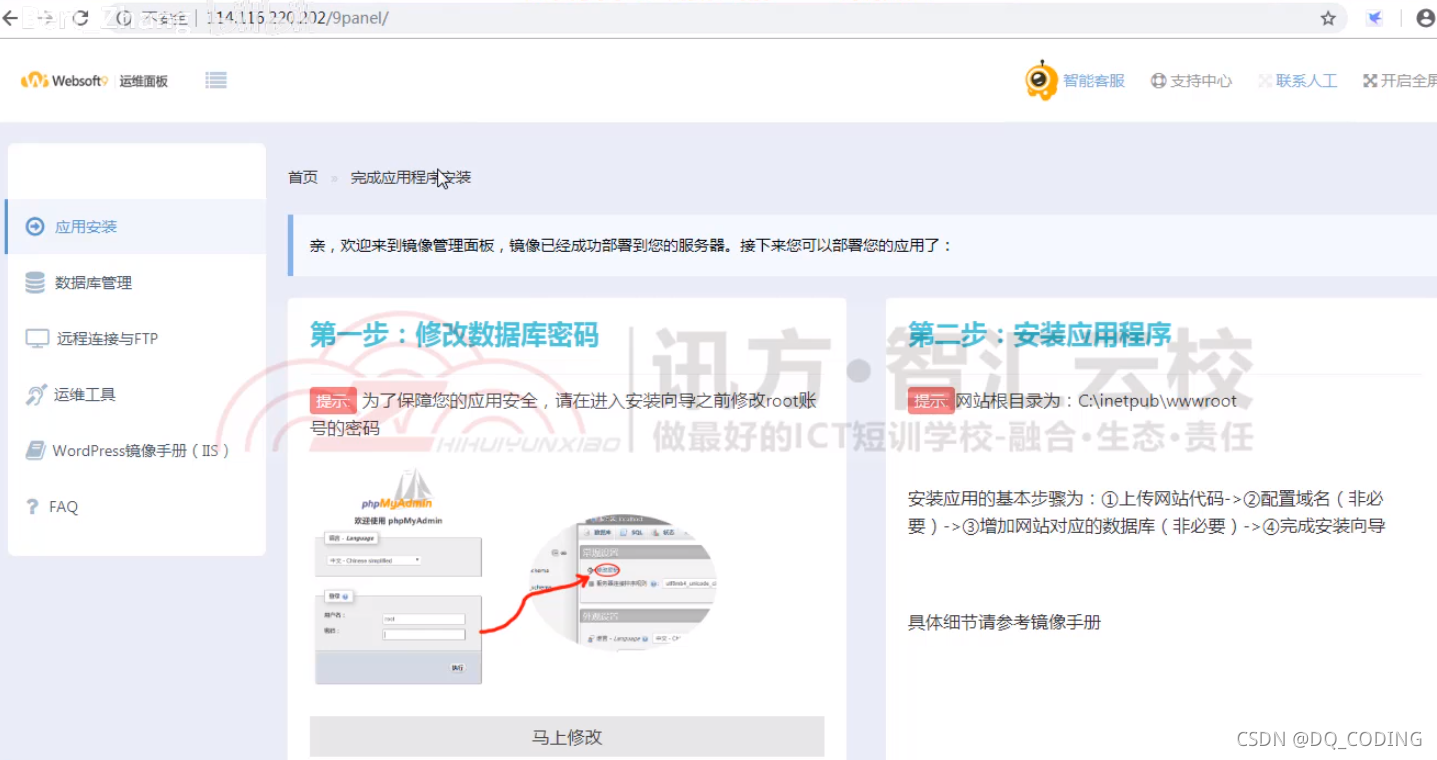Click the bookmark star in the browser toolbar
The image size is (1437, 760).
1327,17
